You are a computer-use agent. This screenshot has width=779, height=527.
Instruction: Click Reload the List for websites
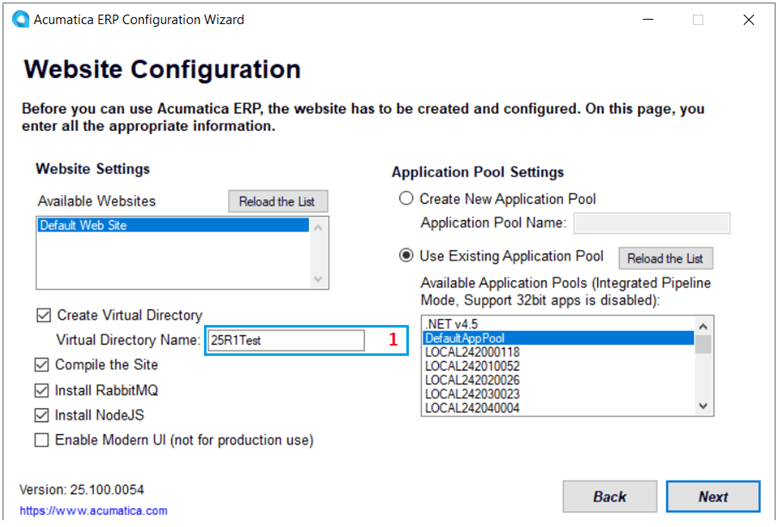[x=277, y=202]
